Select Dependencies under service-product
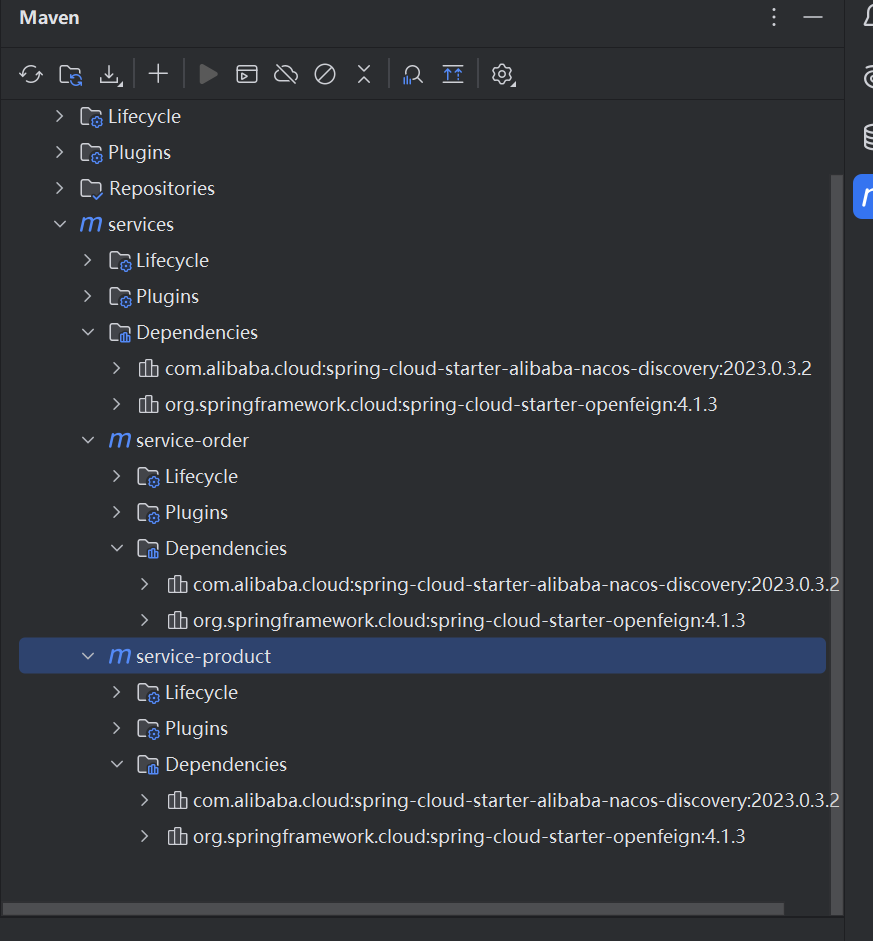Image resolution: width=873 pixels, height=941 pixels. 226,765
